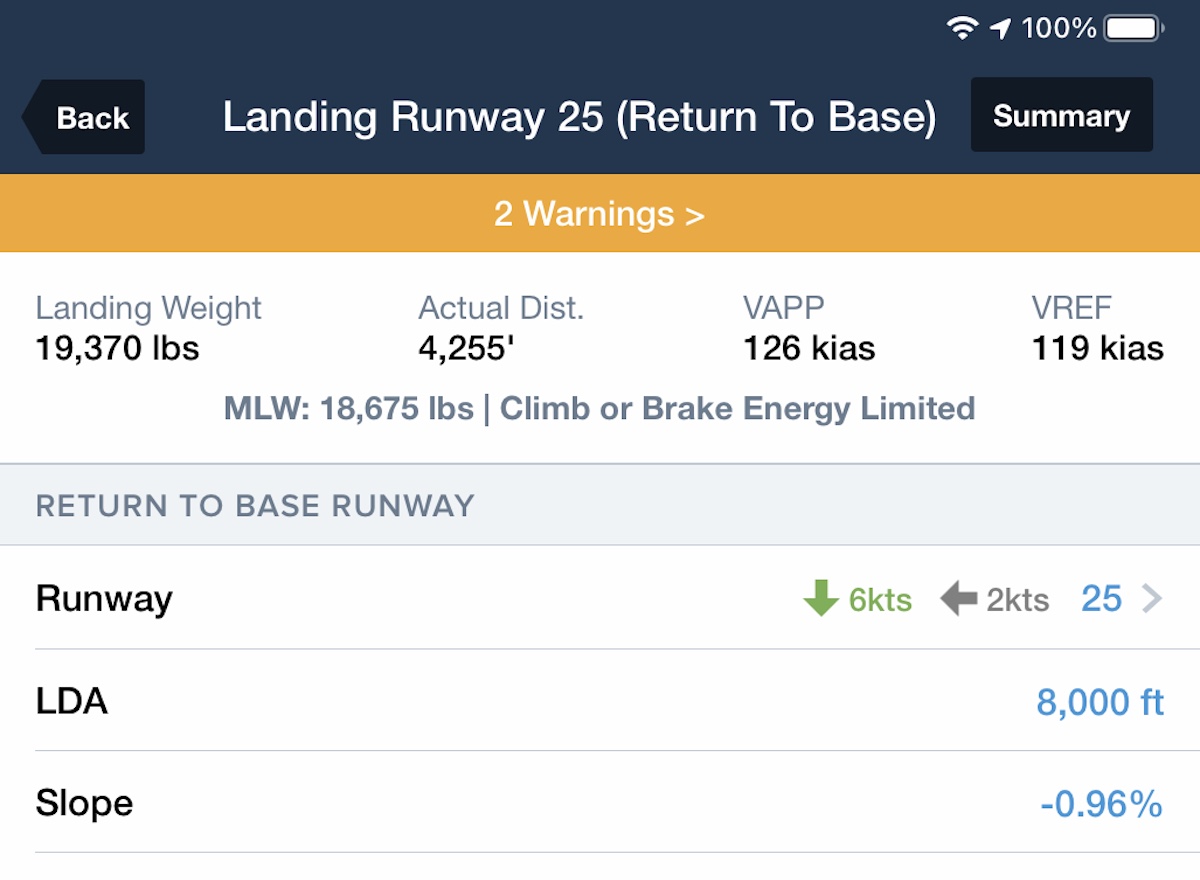This screenshot has width=1200, height=880.
Task: Tap the 2kts crosswind component label
Action: pos(1017,600)
